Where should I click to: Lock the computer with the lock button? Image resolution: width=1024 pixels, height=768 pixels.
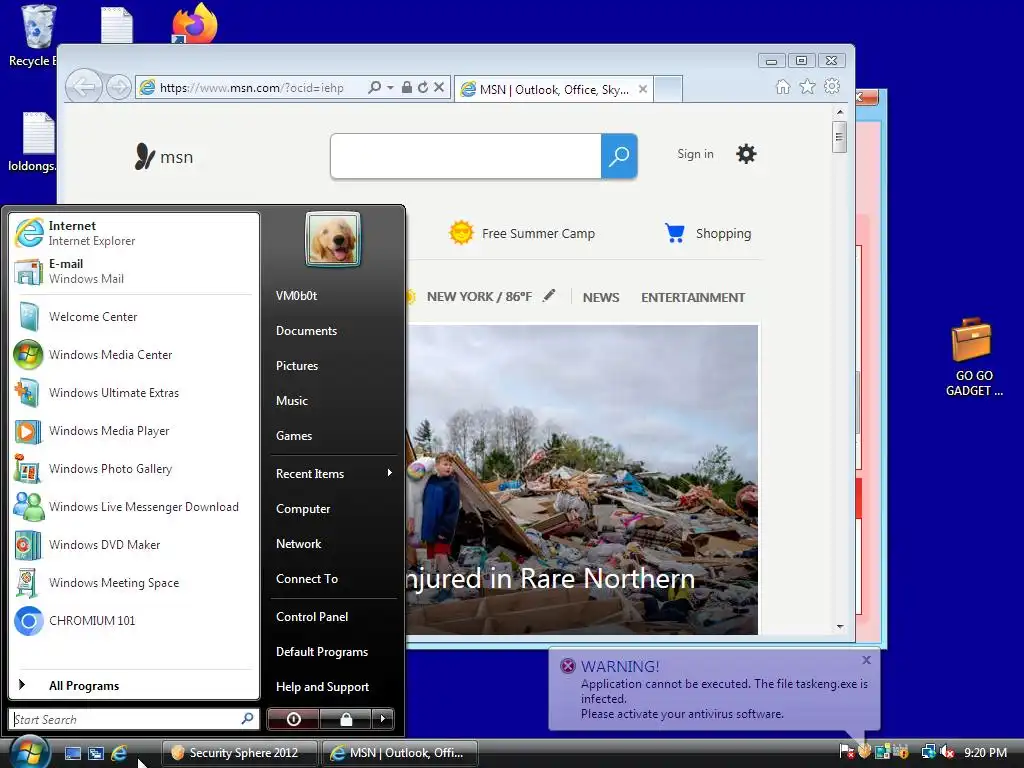pos(346,719)
